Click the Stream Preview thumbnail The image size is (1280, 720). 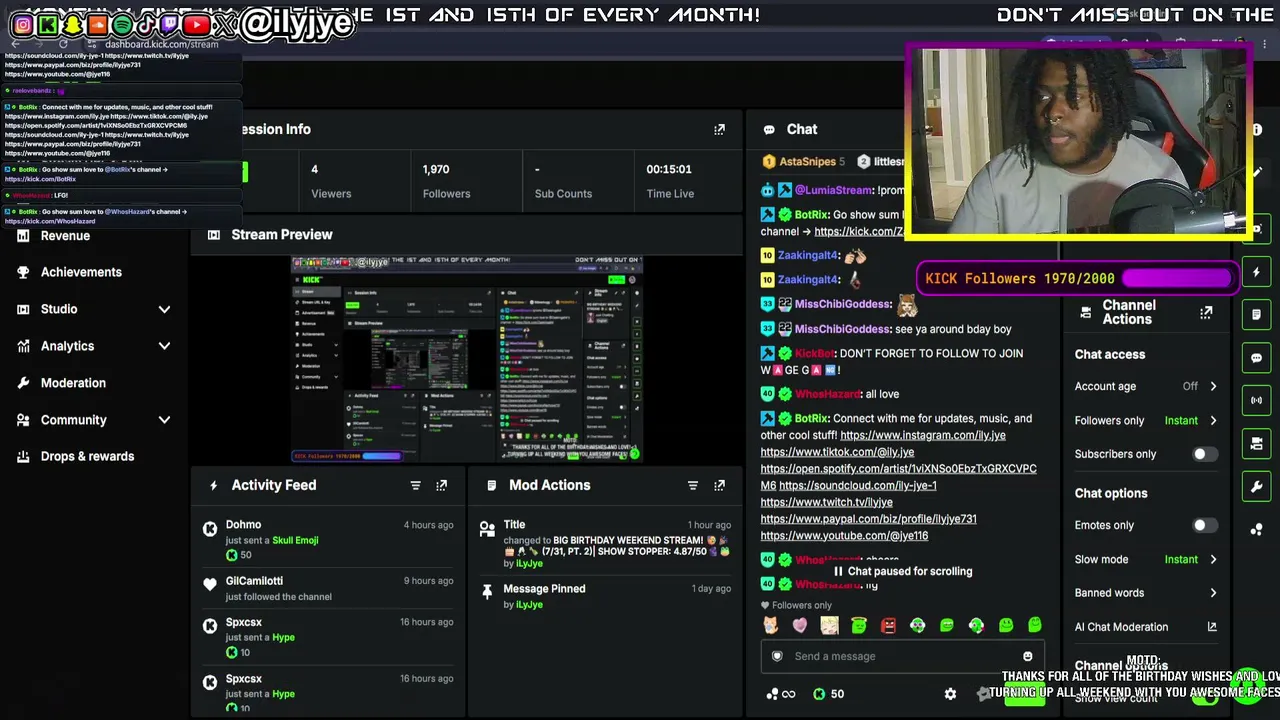(x=467, y=358)
